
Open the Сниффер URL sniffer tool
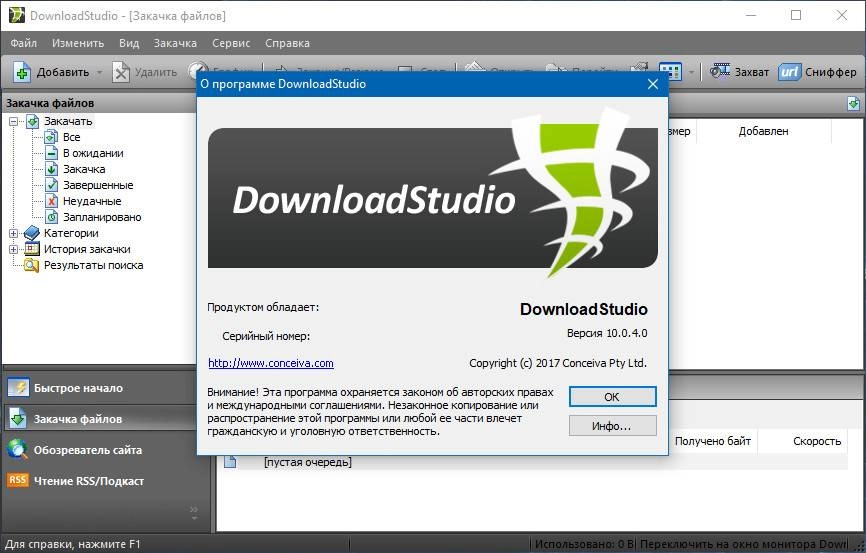click(817, 72)
